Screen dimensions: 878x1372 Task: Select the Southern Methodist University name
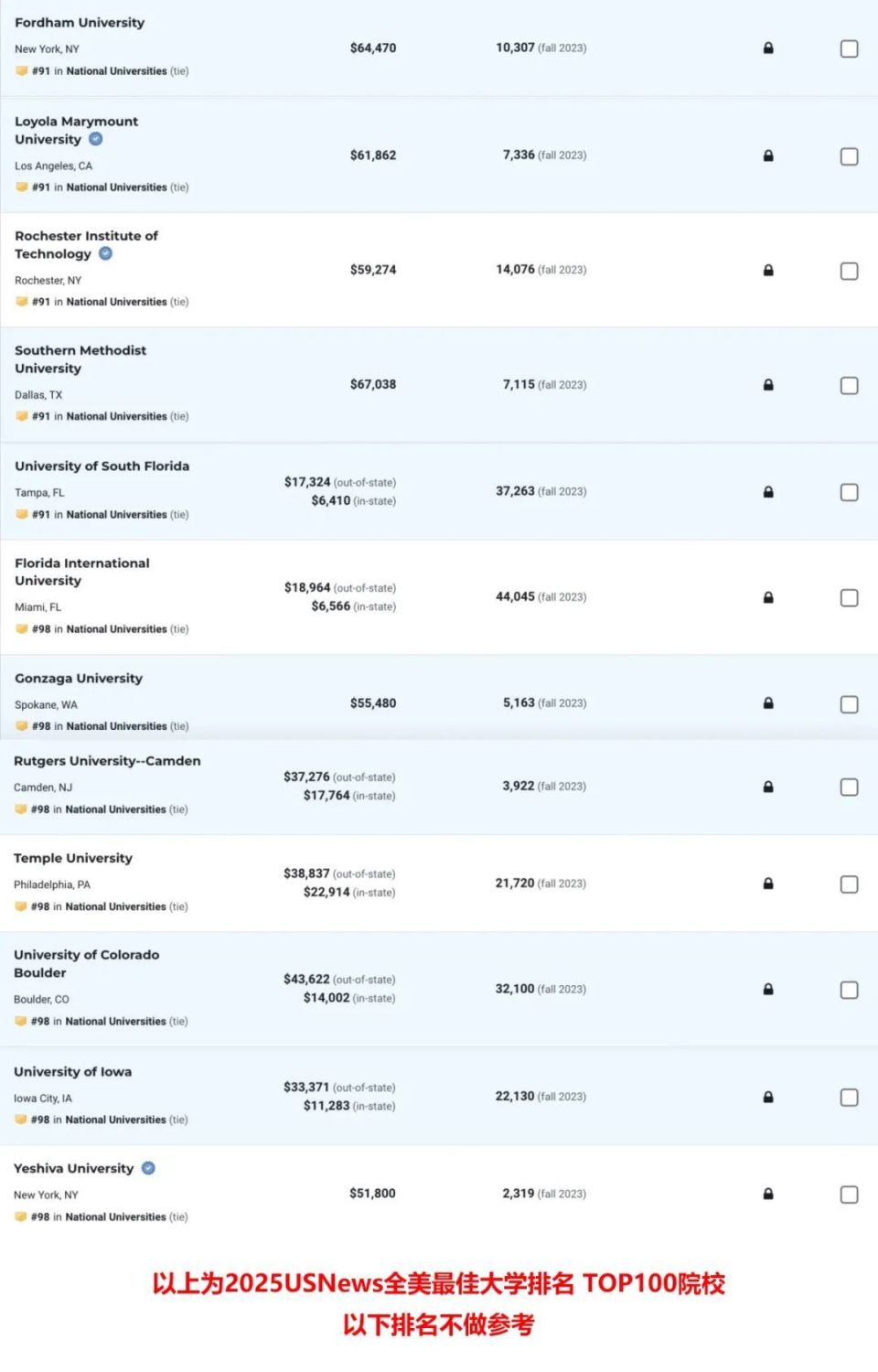[x=80, y=359]
